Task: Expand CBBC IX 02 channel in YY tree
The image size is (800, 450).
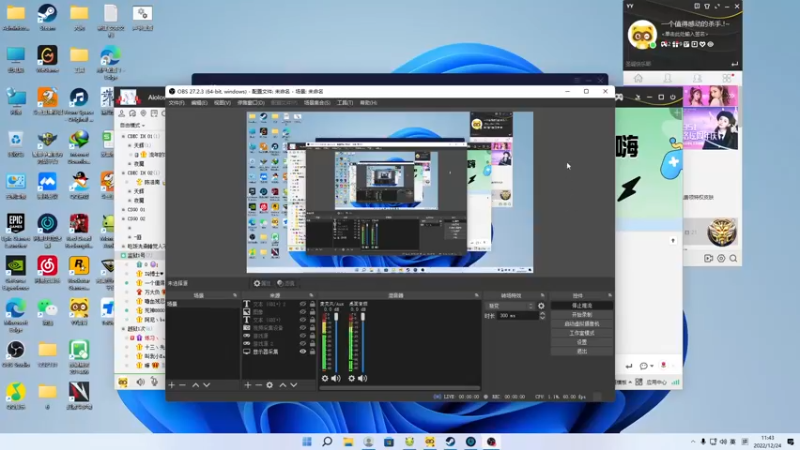Action: click(x=123, y=173)
